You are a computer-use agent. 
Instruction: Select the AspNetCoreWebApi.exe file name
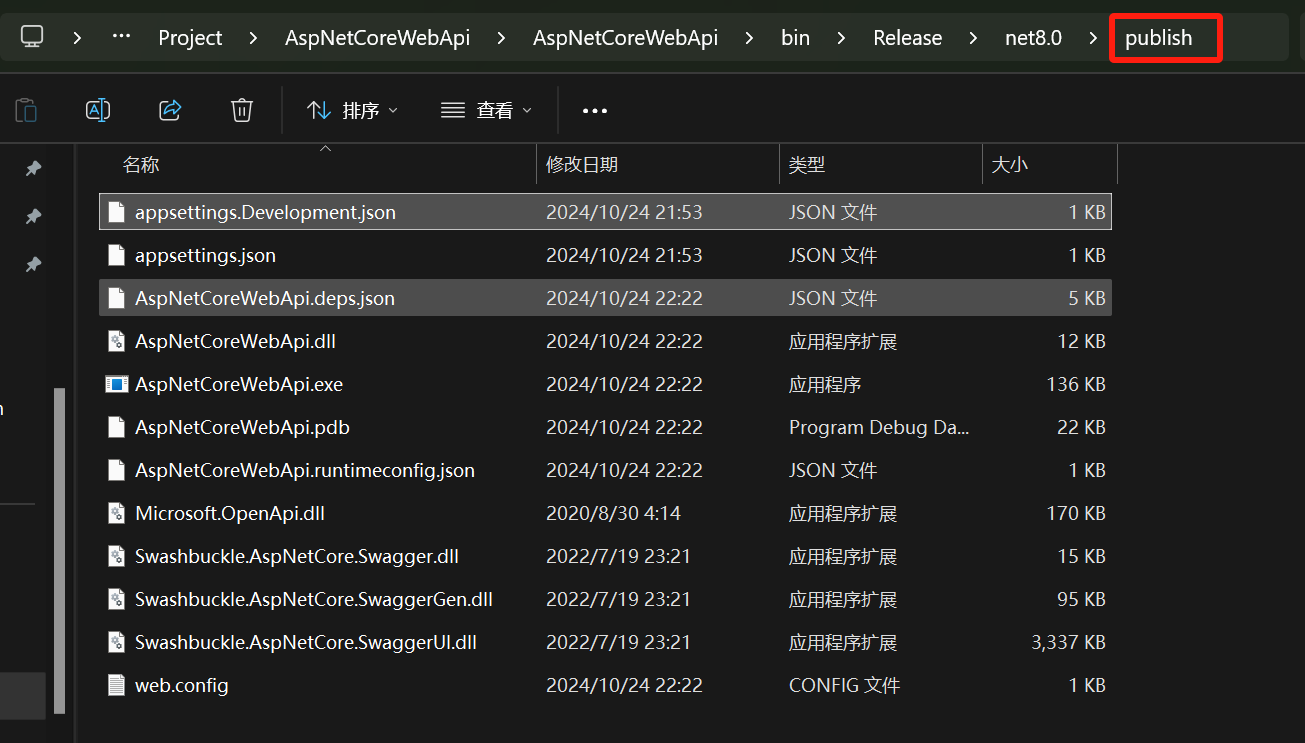coord(239,384)
